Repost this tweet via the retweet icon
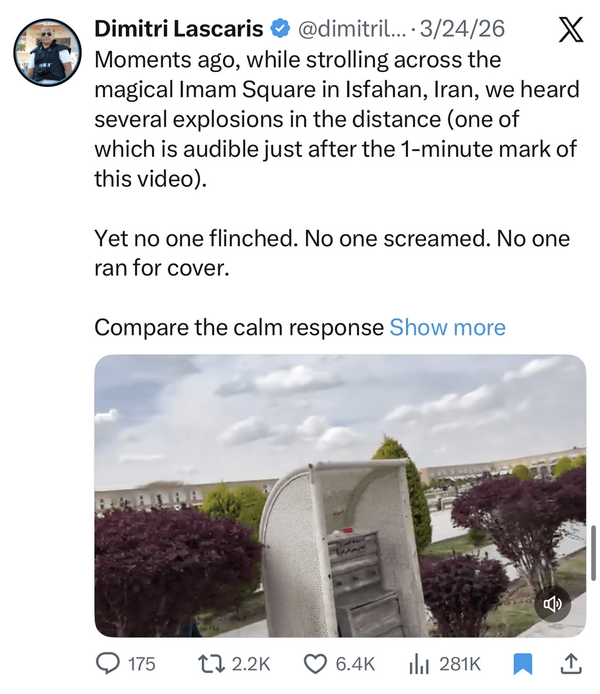Image resolution: width=600 pixels, height=694 pixels. (211, 664)
